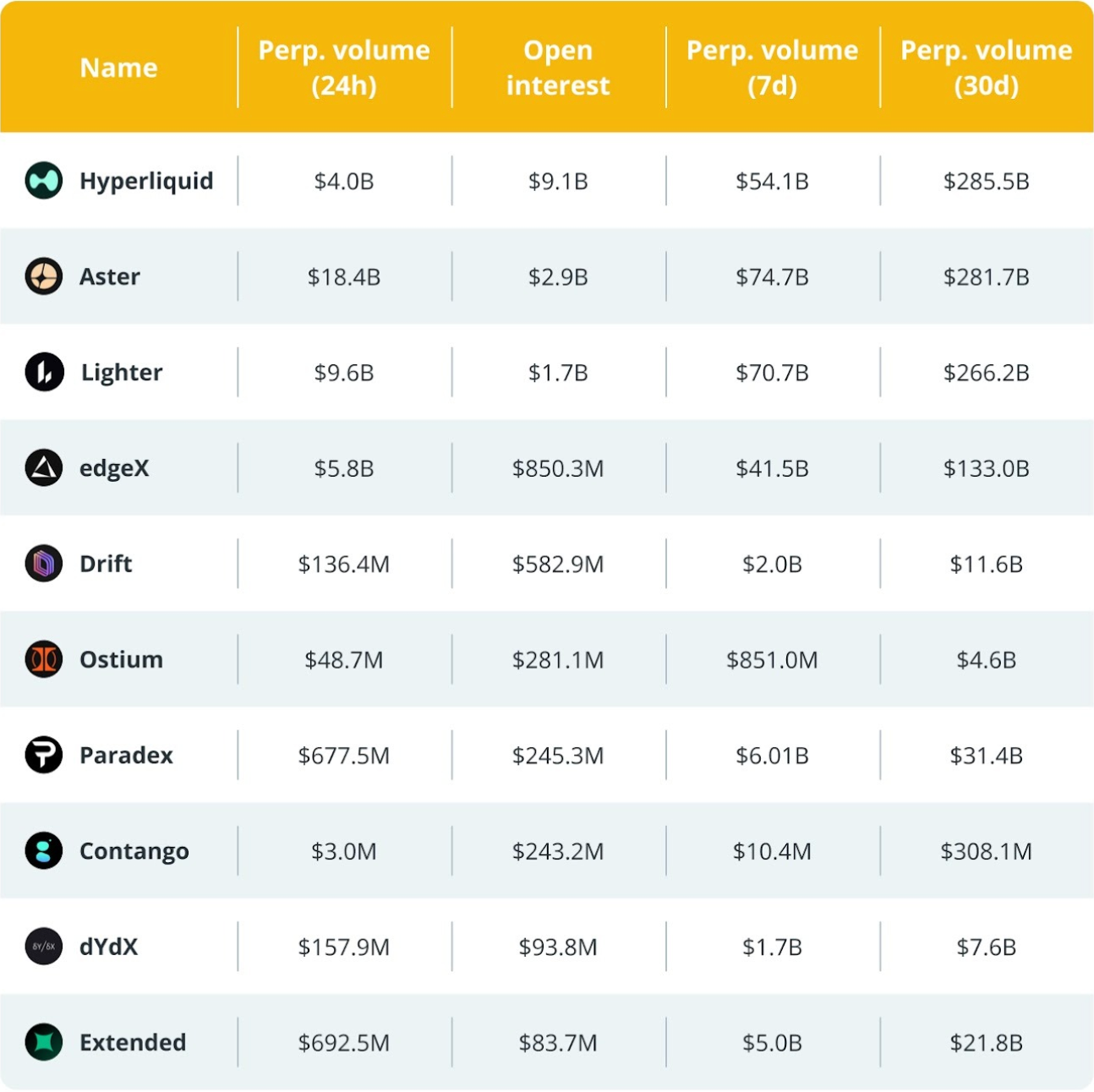Click Extended's $21.8B 30d volume cell
The width and height of the screenshot is (1094, 1092).
[986, 1042]
